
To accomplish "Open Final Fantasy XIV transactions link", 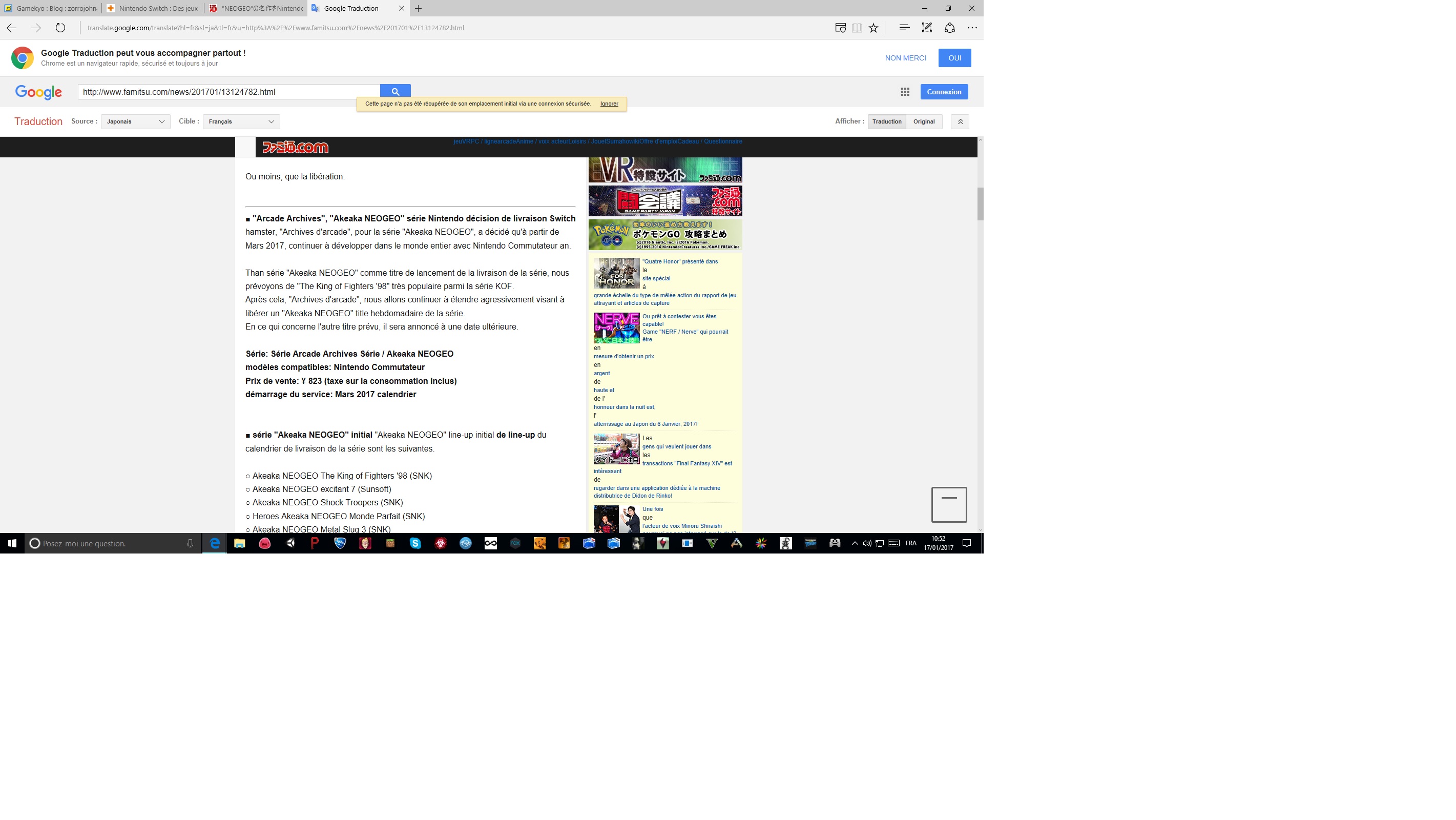I will (x=687, y=463).
